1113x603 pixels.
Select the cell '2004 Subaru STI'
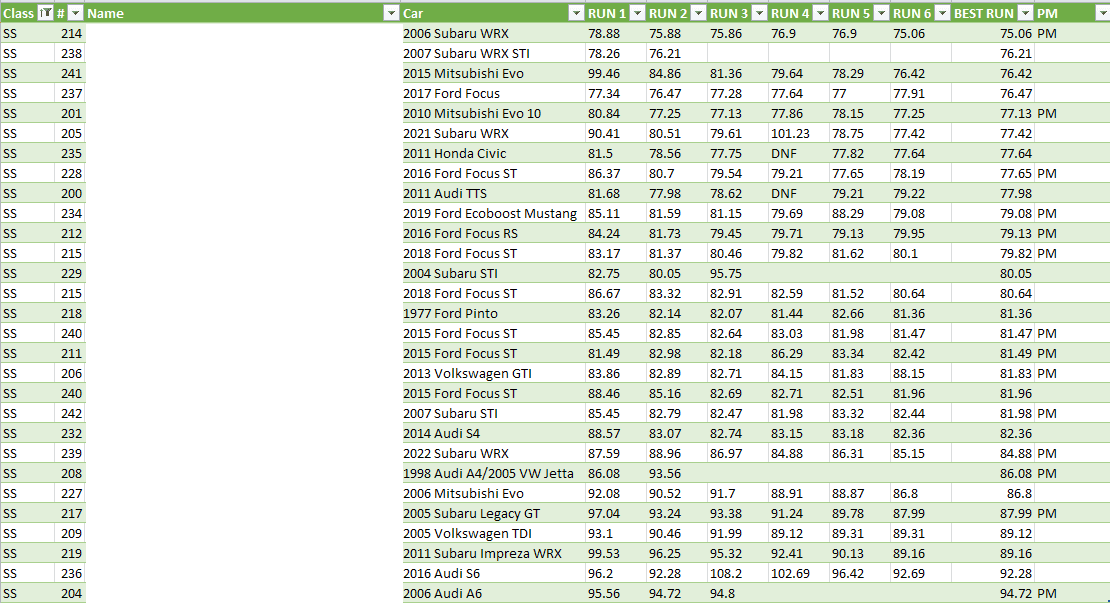point(493,273)
